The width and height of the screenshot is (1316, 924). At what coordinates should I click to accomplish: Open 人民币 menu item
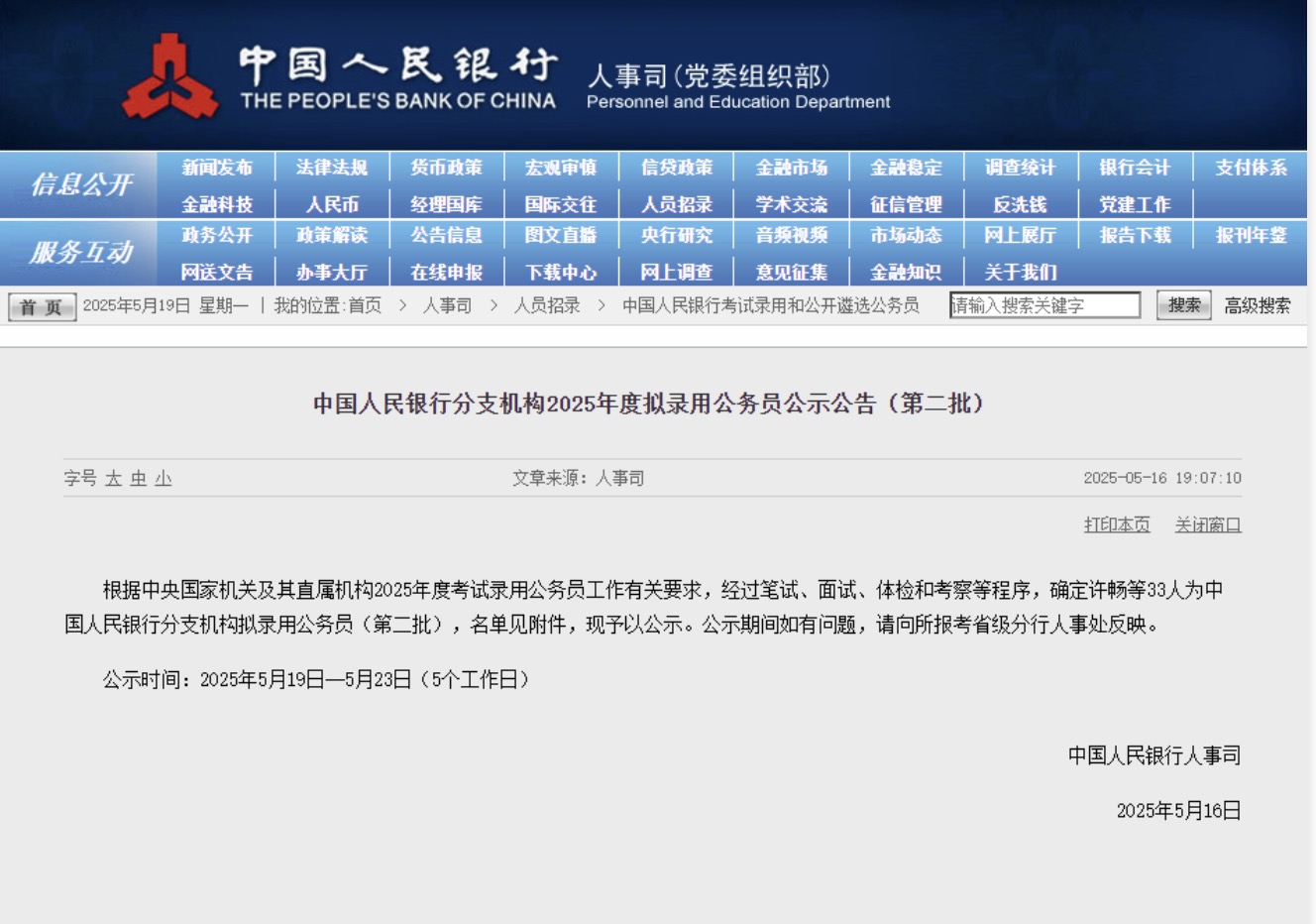coord(332,204)
